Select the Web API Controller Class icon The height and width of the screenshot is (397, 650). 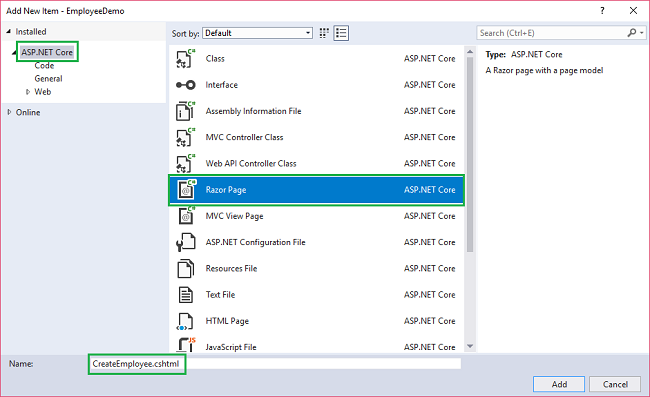(x=185, y=163)
